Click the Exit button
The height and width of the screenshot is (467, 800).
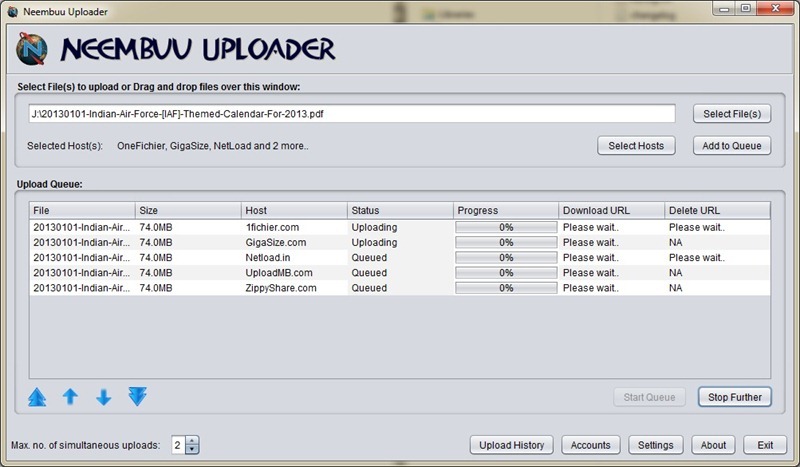pos(765,445)
